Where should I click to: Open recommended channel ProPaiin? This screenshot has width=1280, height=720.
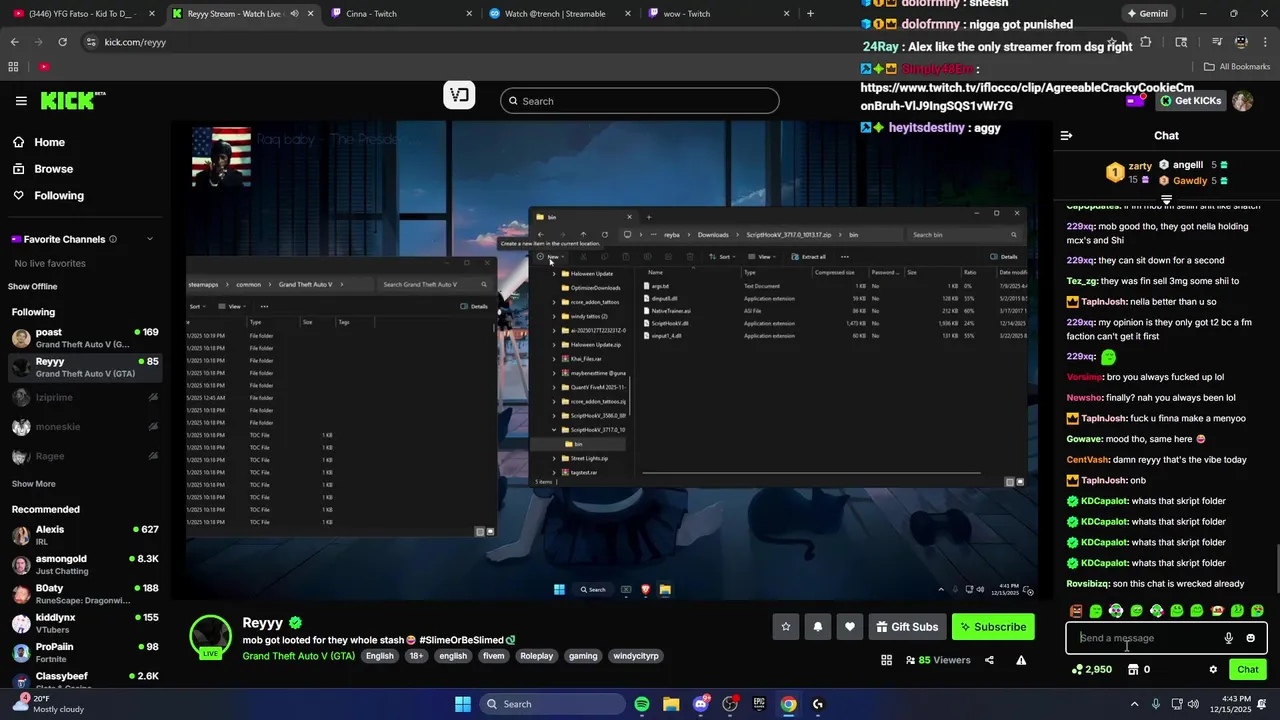85,653
